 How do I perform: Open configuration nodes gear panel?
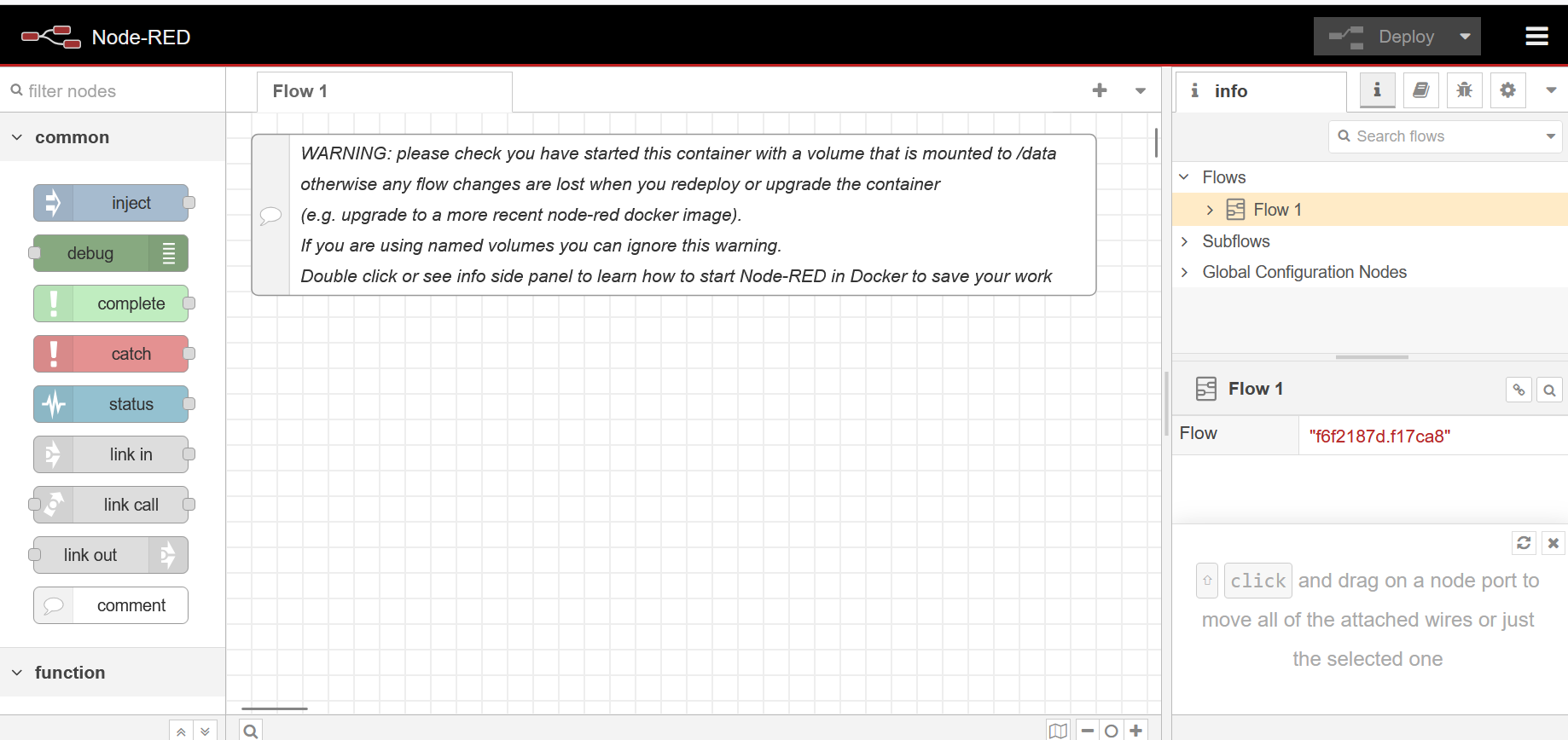click(1507, 90)
